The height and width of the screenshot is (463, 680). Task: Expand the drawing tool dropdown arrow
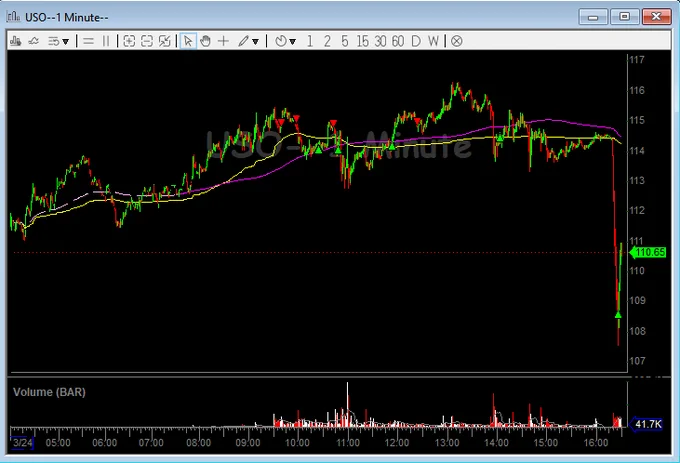(255, 42)
